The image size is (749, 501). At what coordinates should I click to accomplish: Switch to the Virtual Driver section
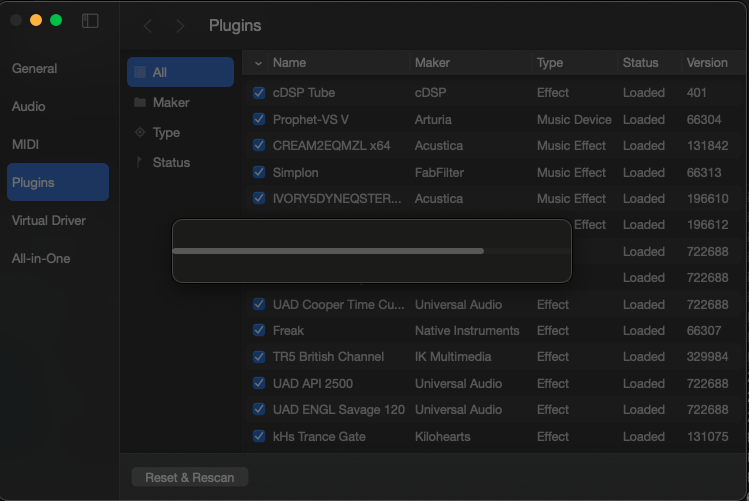(48, 220)
